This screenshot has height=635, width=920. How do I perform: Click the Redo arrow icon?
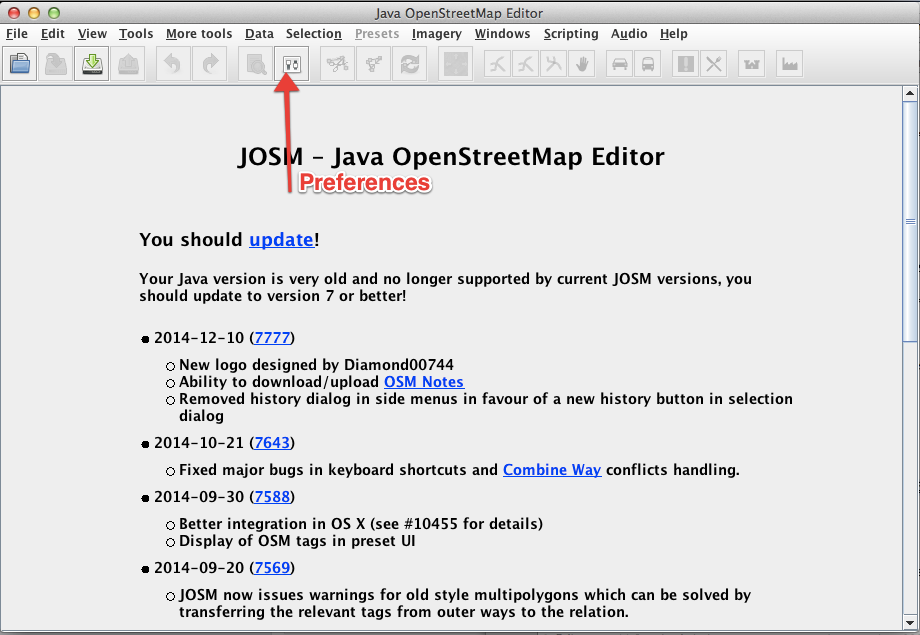209,63
